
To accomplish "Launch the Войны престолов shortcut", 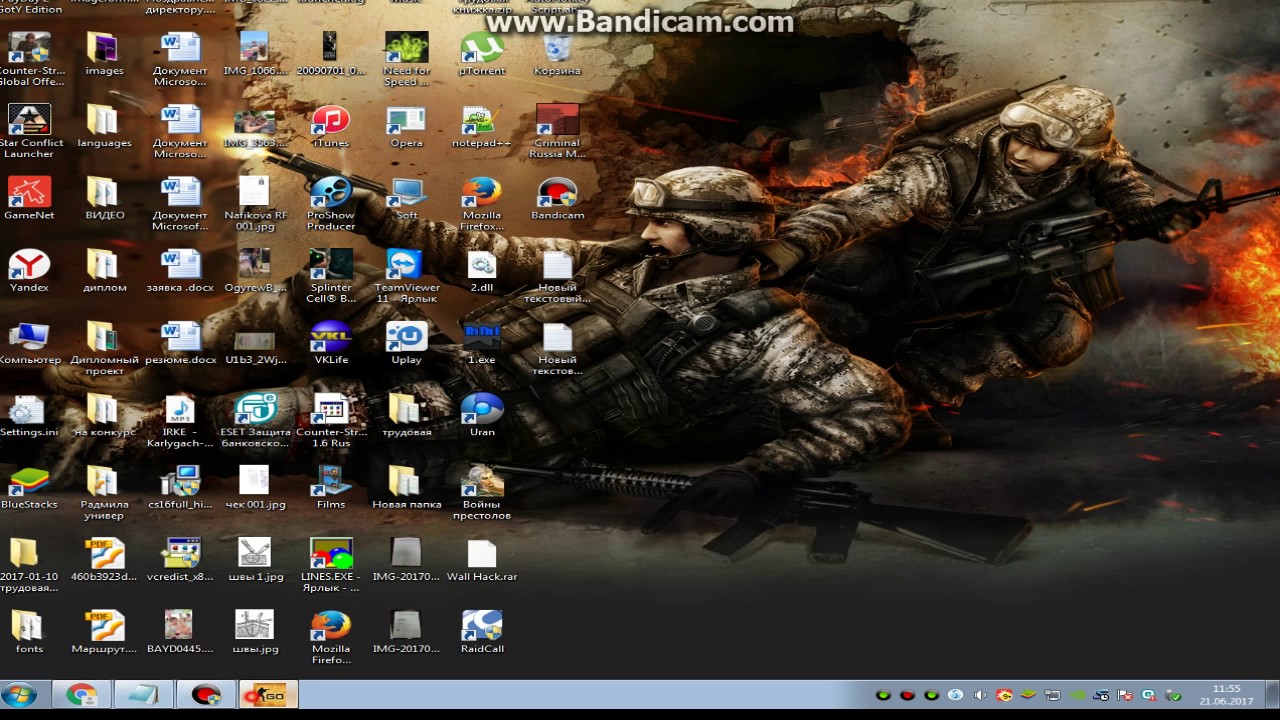I will (x=482, y=492).
